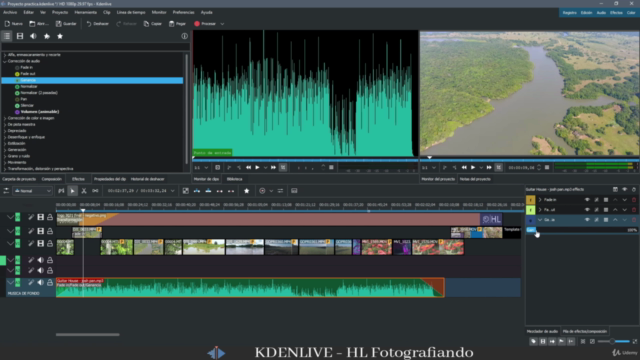This screenshot has height=360, width=640.
Task: Open effect info panel icon
Action: 184,36
